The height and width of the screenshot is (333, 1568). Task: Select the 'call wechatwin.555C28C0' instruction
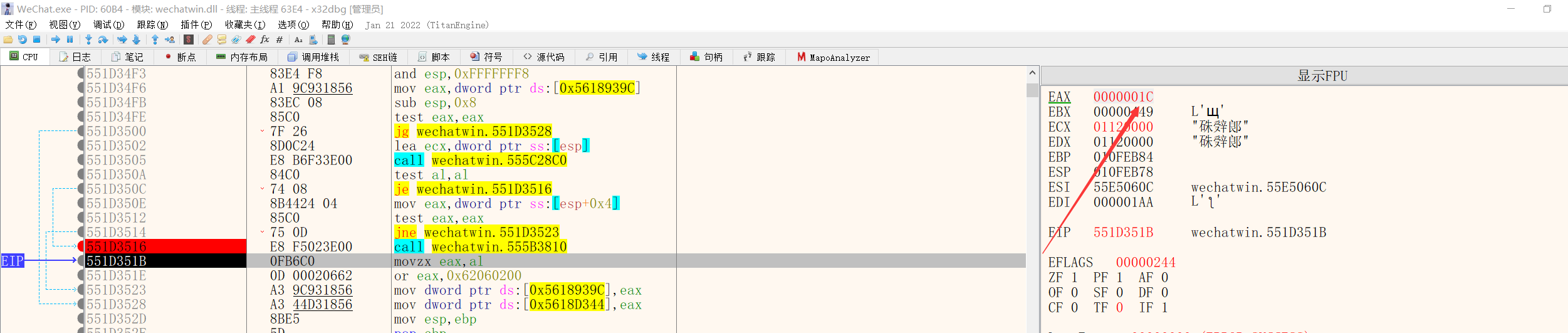pos(481,160)
